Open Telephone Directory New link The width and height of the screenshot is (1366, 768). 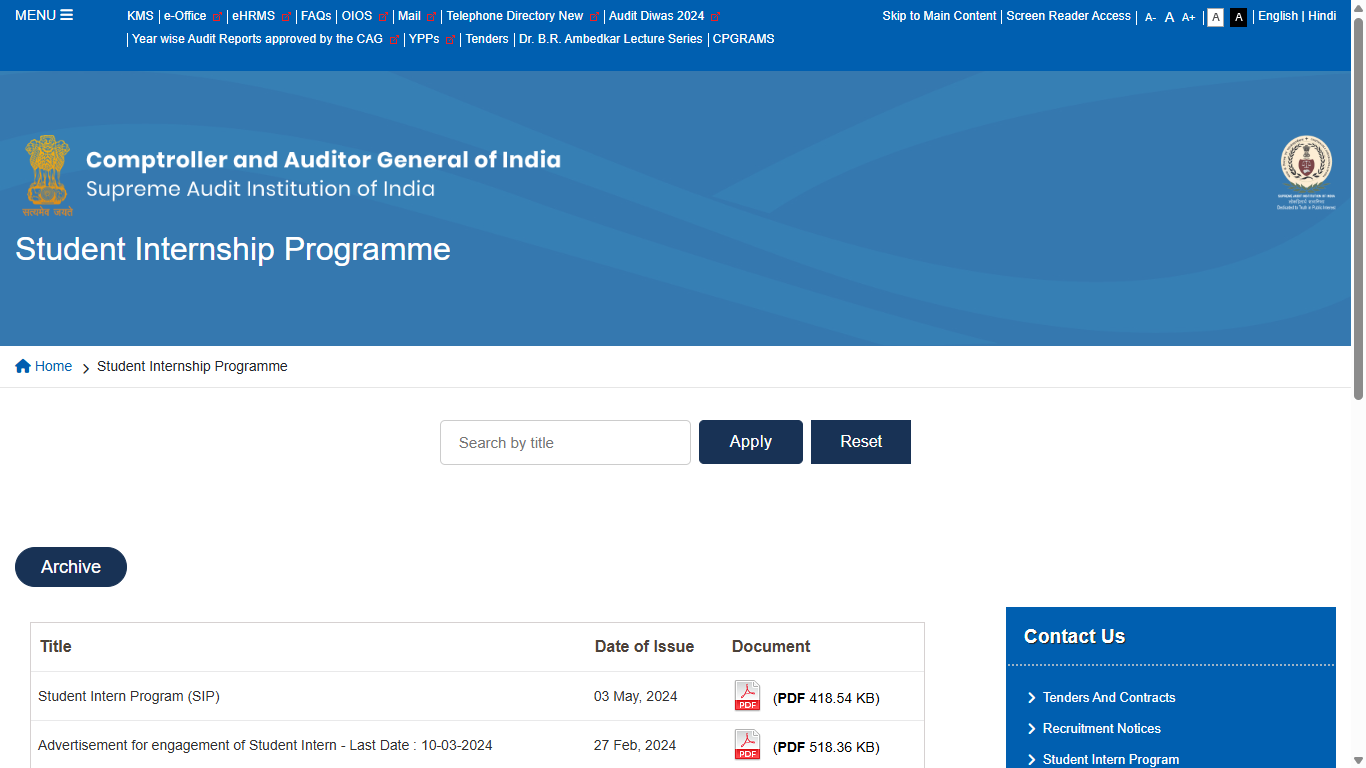515,16
